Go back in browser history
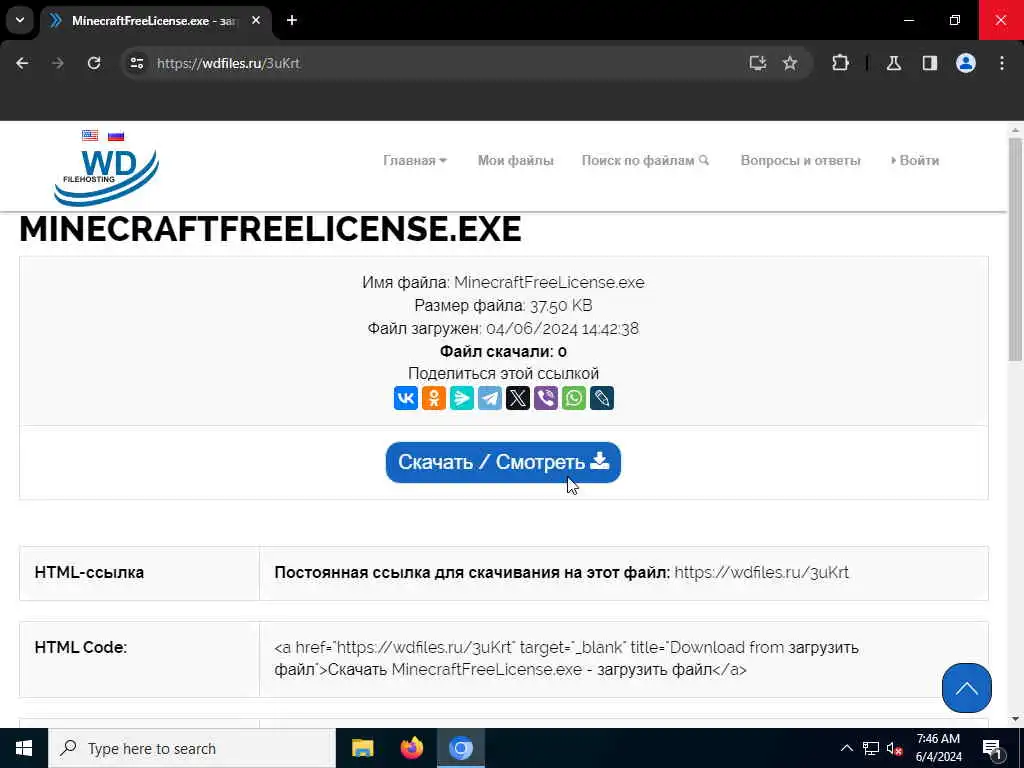 pyautogui.click(x=22, y=63)
